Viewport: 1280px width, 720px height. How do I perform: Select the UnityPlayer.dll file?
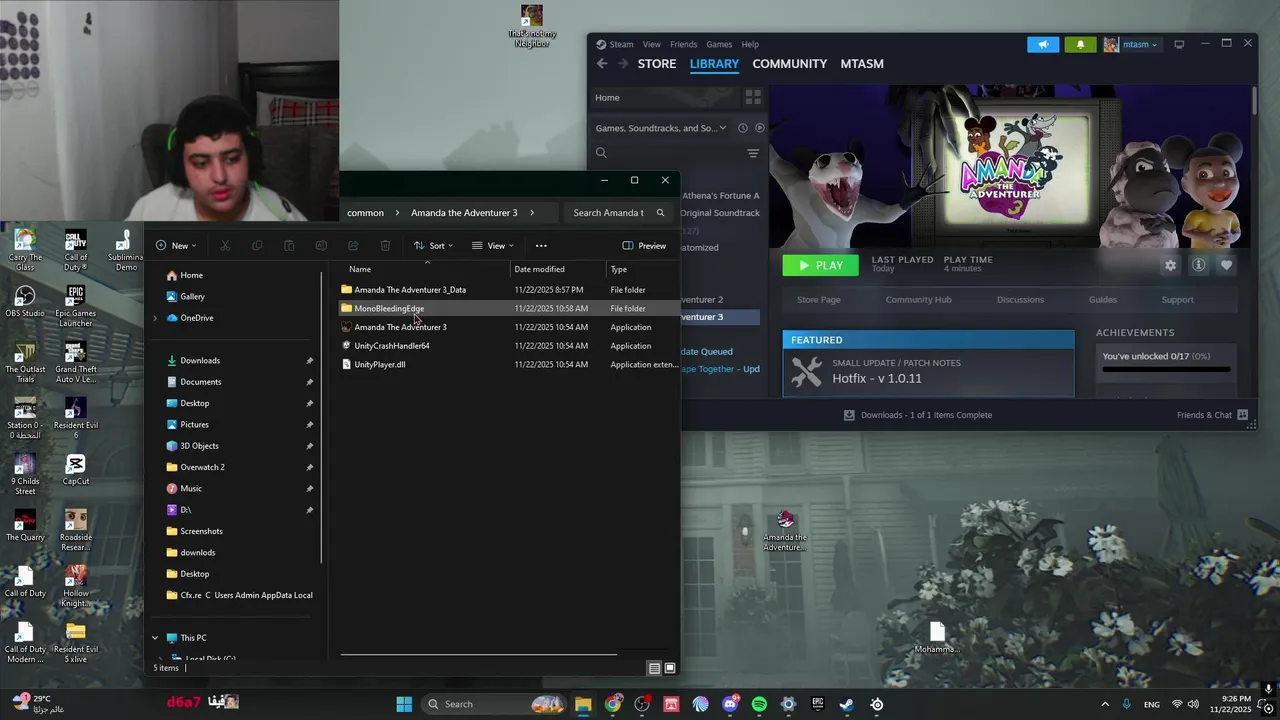[x=380, y=364]
